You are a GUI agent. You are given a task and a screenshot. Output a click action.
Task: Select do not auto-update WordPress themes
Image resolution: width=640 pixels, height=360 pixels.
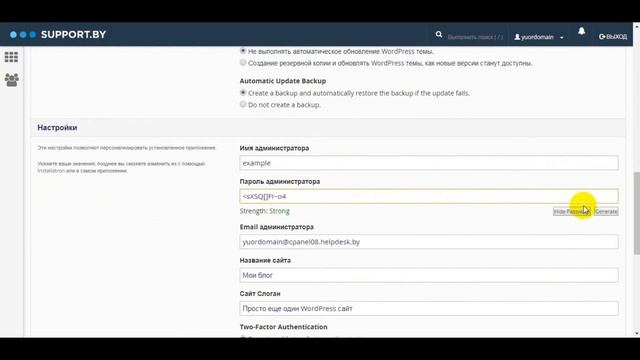pos(243,51)
